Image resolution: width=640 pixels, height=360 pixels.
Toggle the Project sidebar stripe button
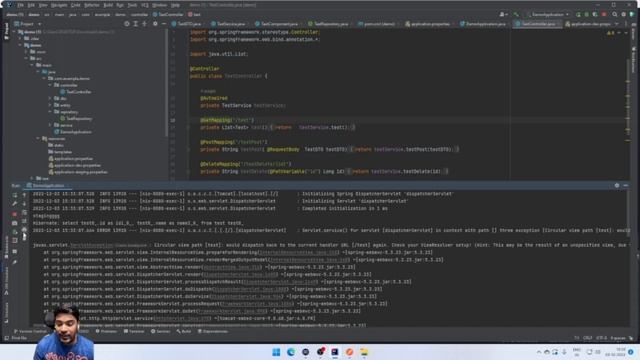[6, 31]
